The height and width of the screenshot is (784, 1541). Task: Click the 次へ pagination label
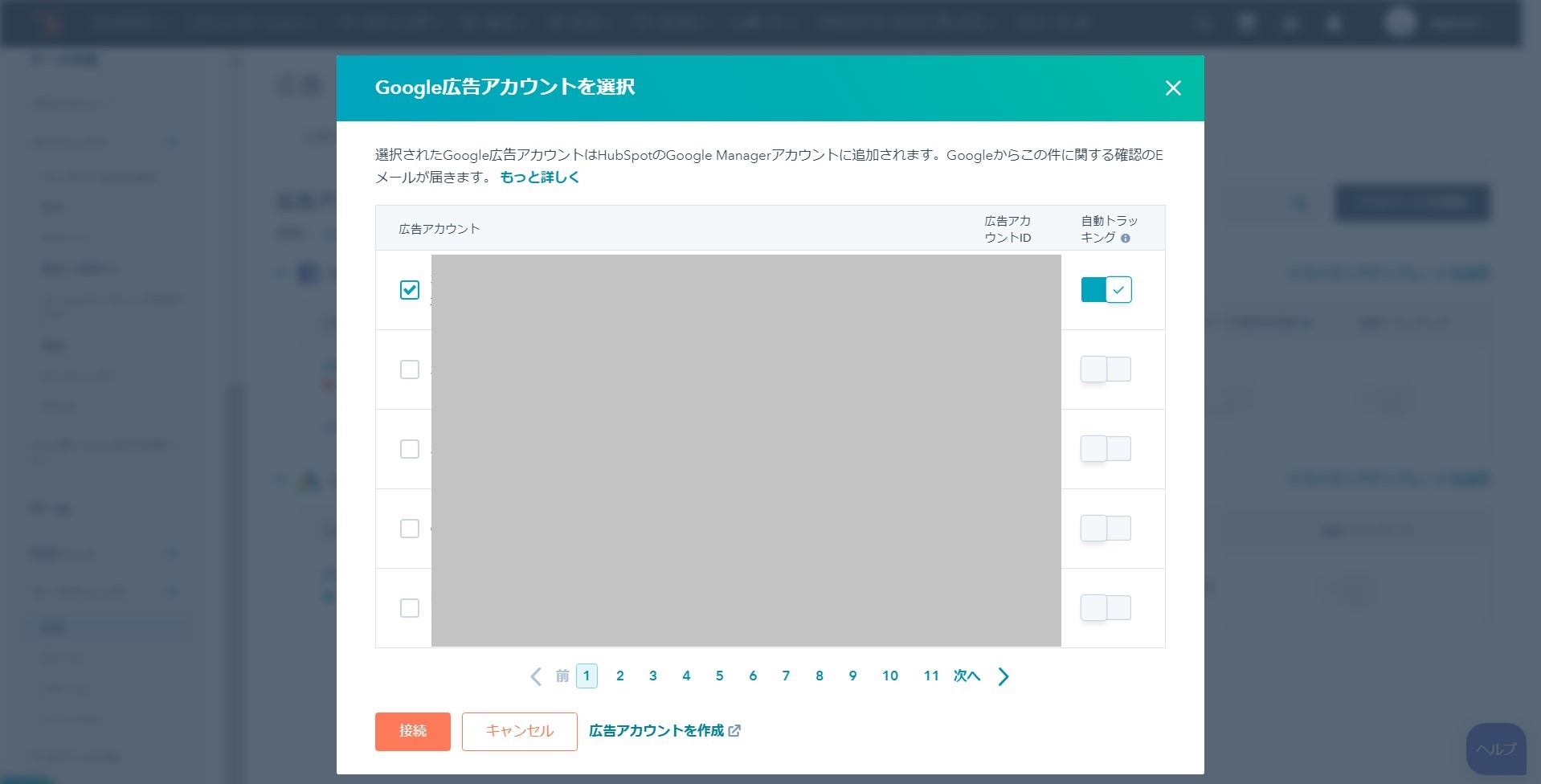click(x=967, y=676)
